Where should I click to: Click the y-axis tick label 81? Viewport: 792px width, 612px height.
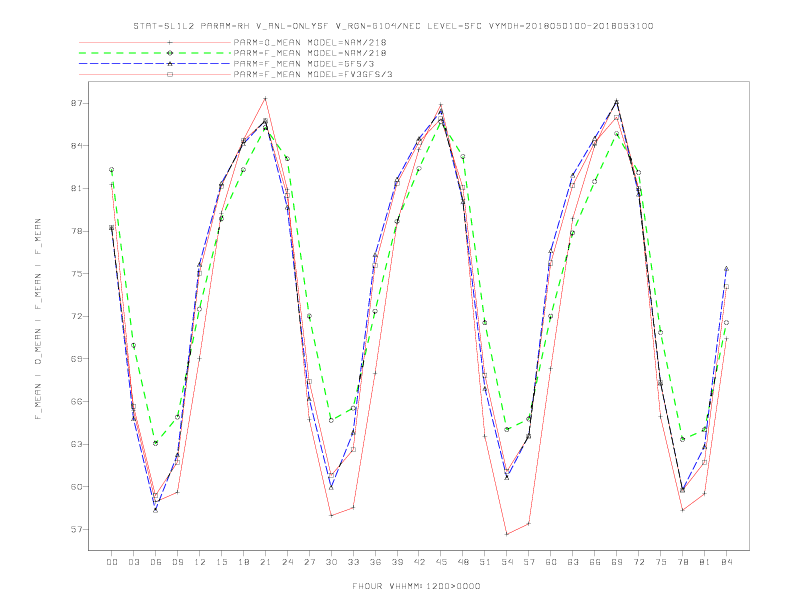(75, 188)
